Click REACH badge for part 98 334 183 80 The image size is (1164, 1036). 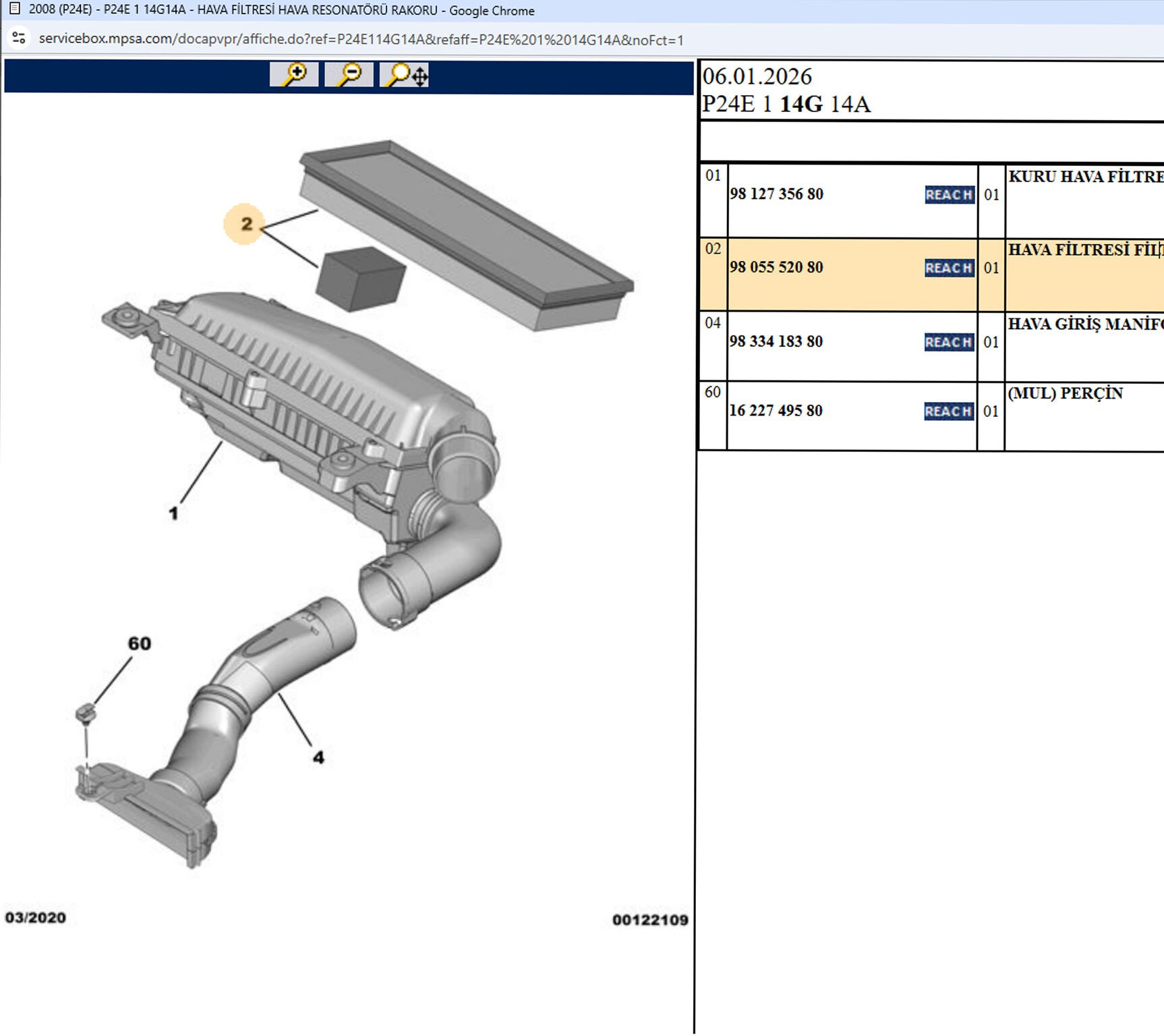[x=949, y=343]
